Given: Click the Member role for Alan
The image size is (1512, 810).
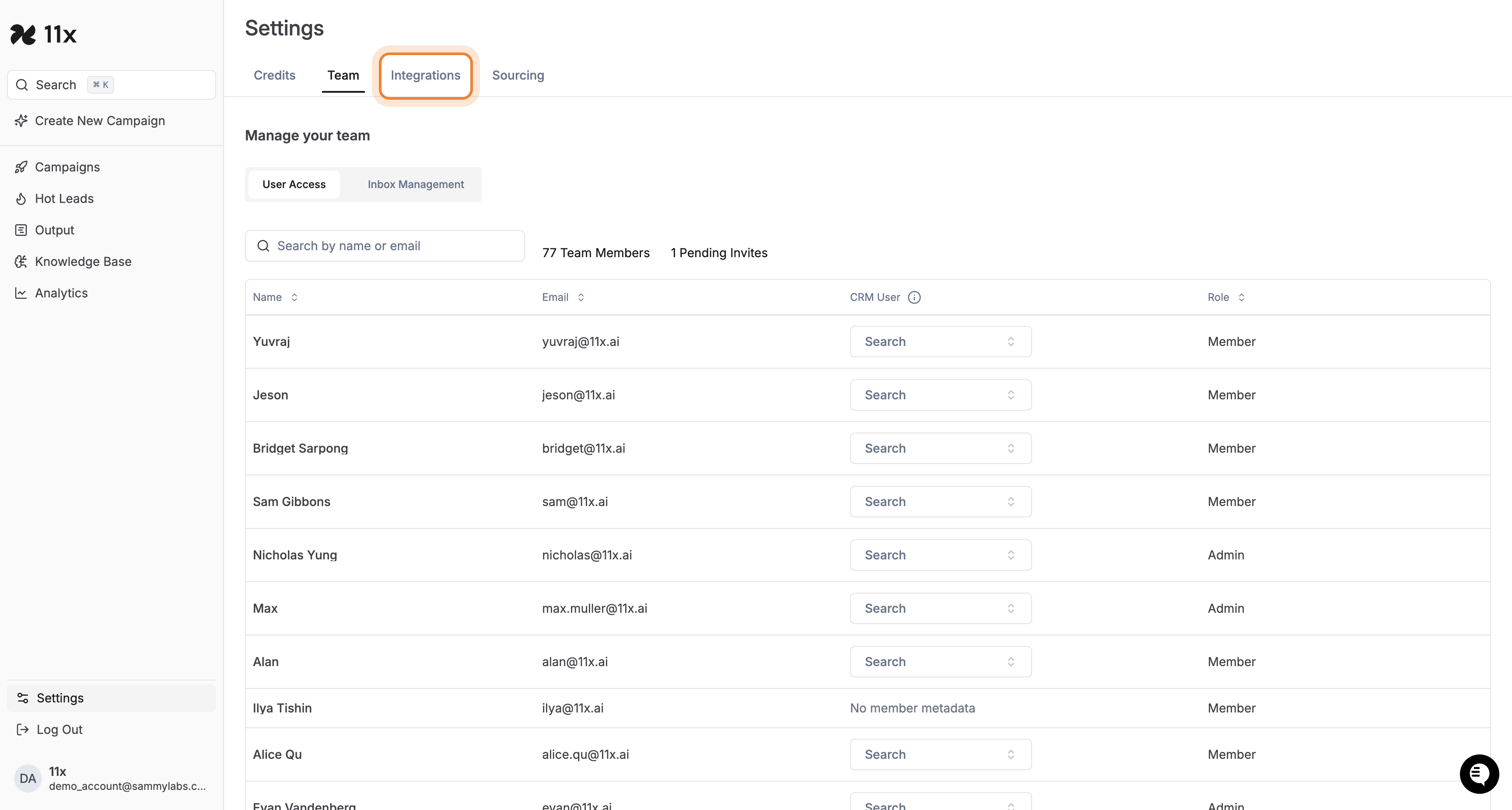Looking at the screenshot, I should (x=1232, y=662).
